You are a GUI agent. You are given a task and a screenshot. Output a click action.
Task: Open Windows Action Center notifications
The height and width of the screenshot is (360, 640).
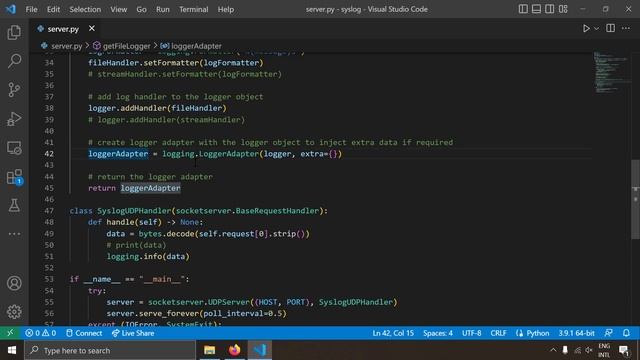pos(624,350)
